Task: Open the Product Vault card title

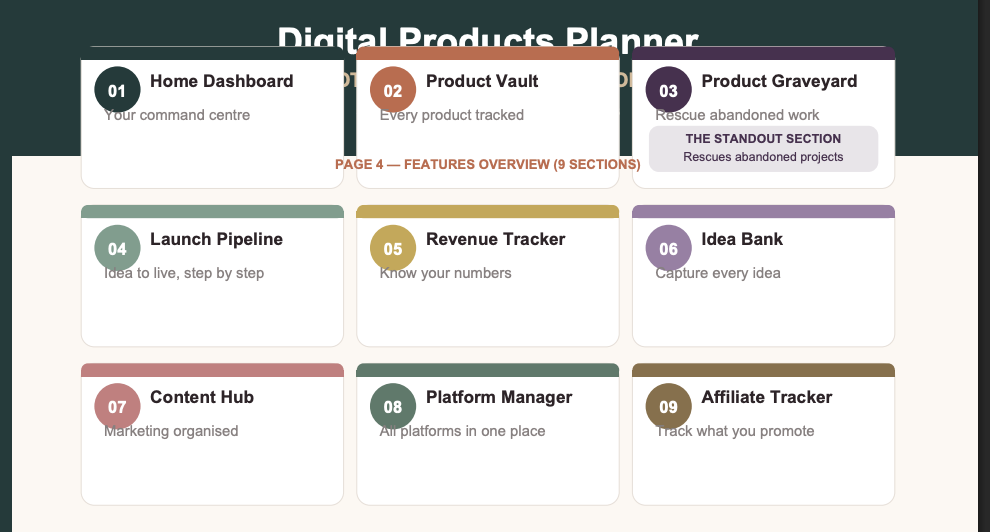Action: [482, 81]
